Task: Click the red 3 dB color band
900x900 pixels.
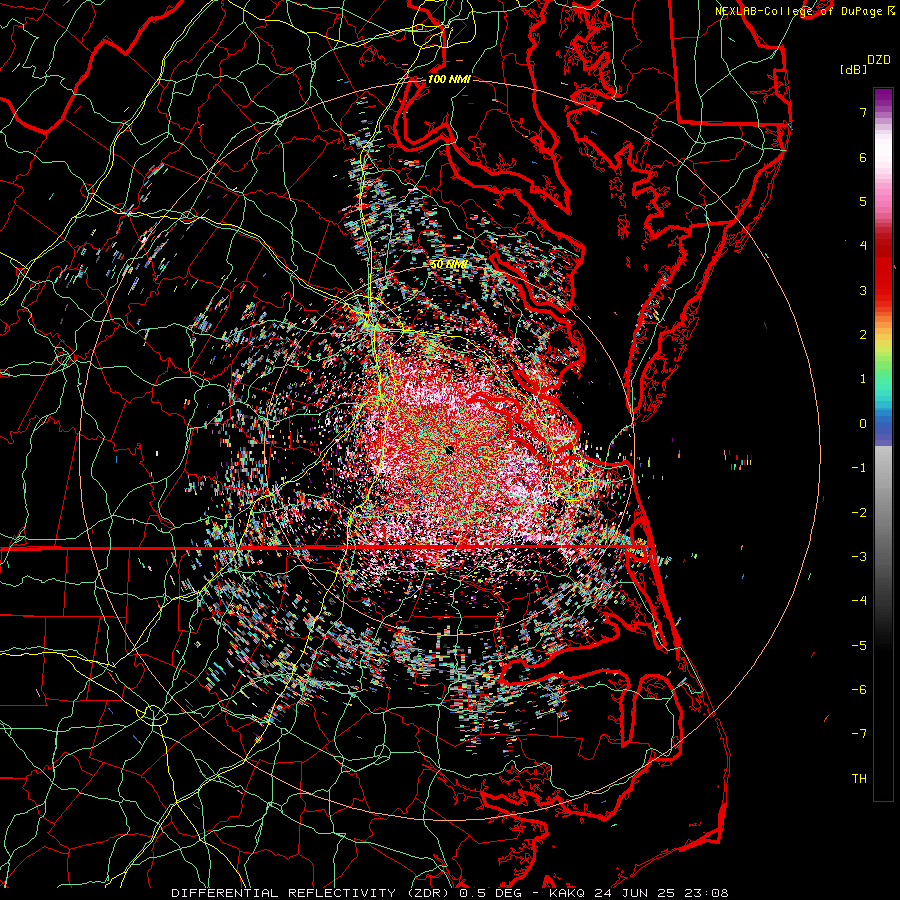Action: point(883,290)
